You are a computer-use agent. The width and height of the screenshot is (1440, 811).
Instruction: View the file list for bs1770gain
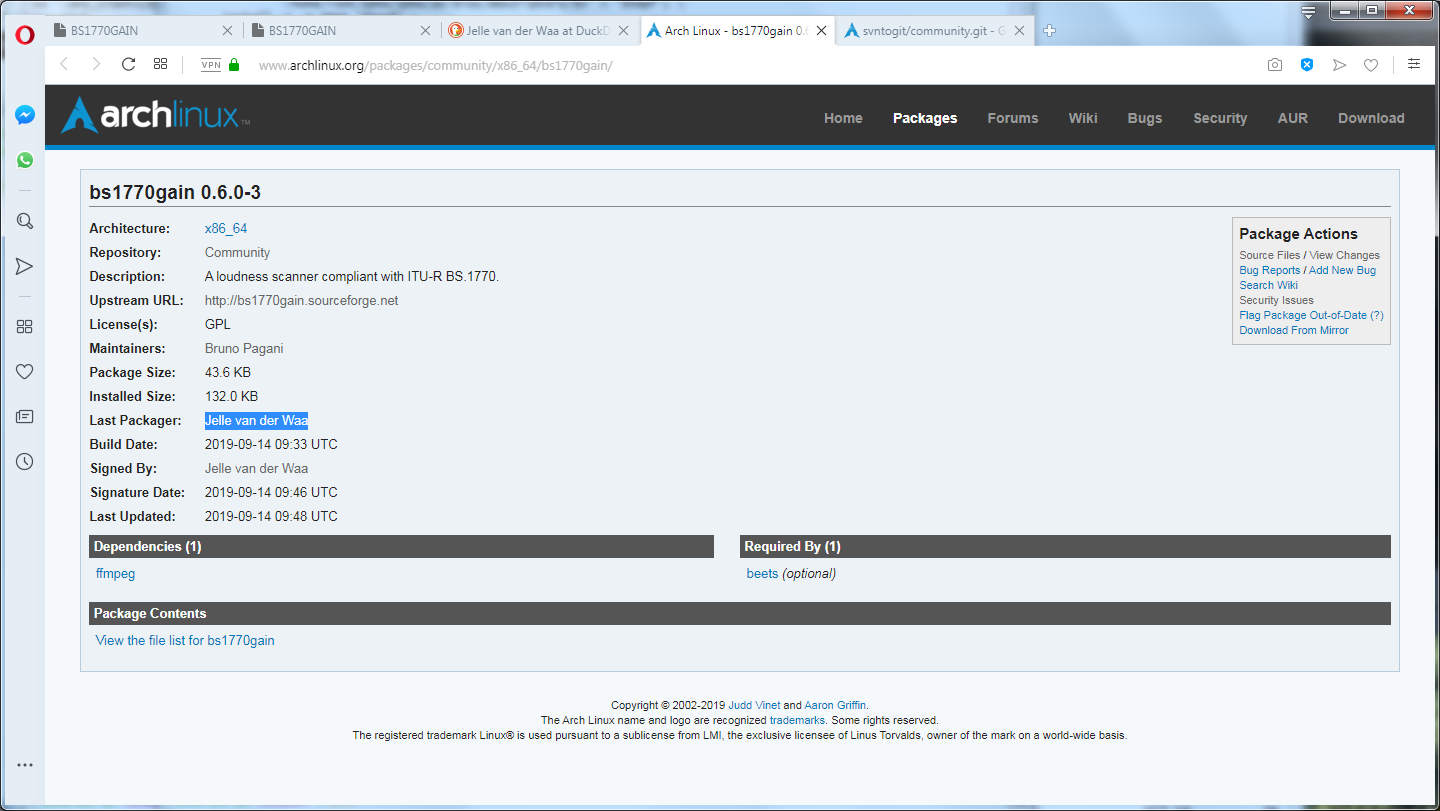click(x=185, y=641)
